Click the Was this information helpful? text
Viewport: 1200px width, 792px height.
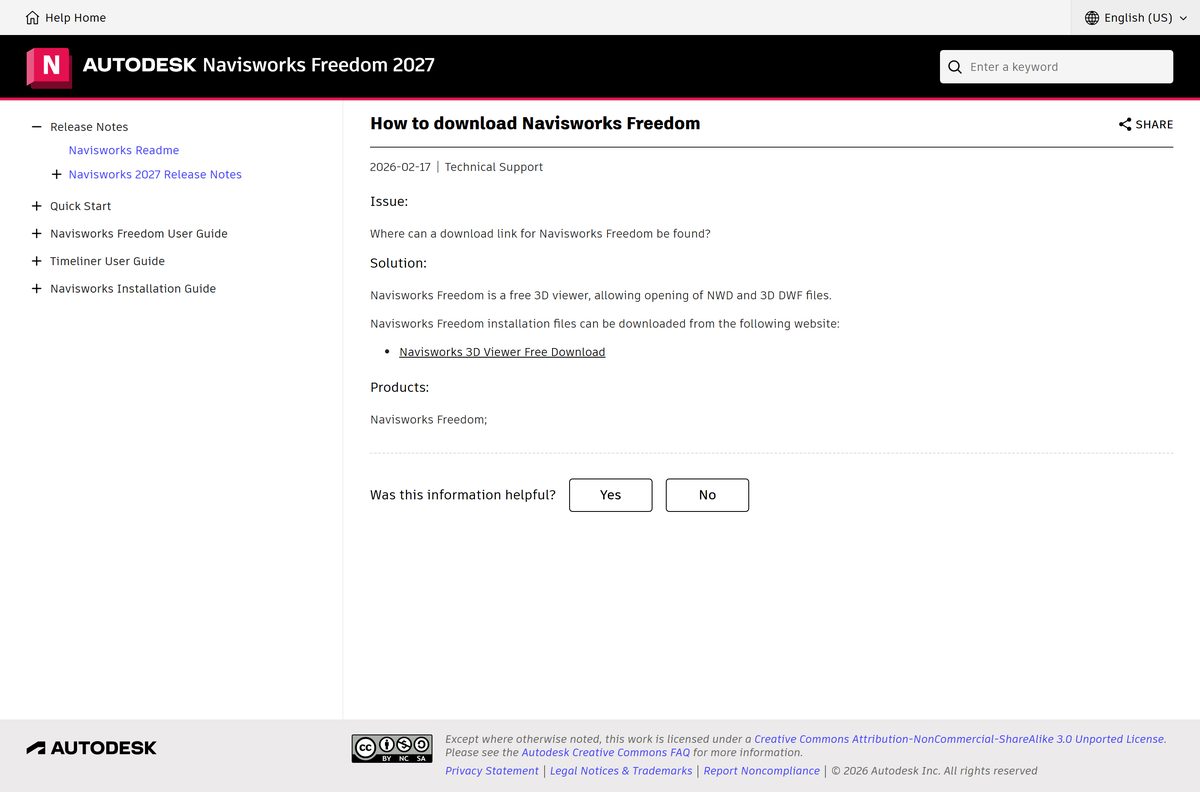pyautogui.click(x=463, y=495)
